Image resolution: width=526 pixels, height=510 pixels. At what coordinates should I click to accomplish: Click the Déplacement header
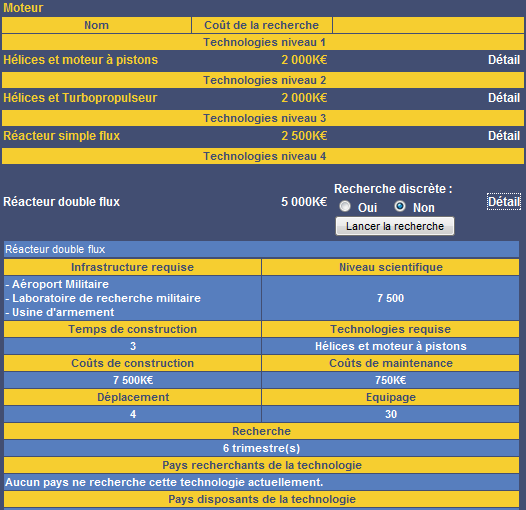(133, 397)
